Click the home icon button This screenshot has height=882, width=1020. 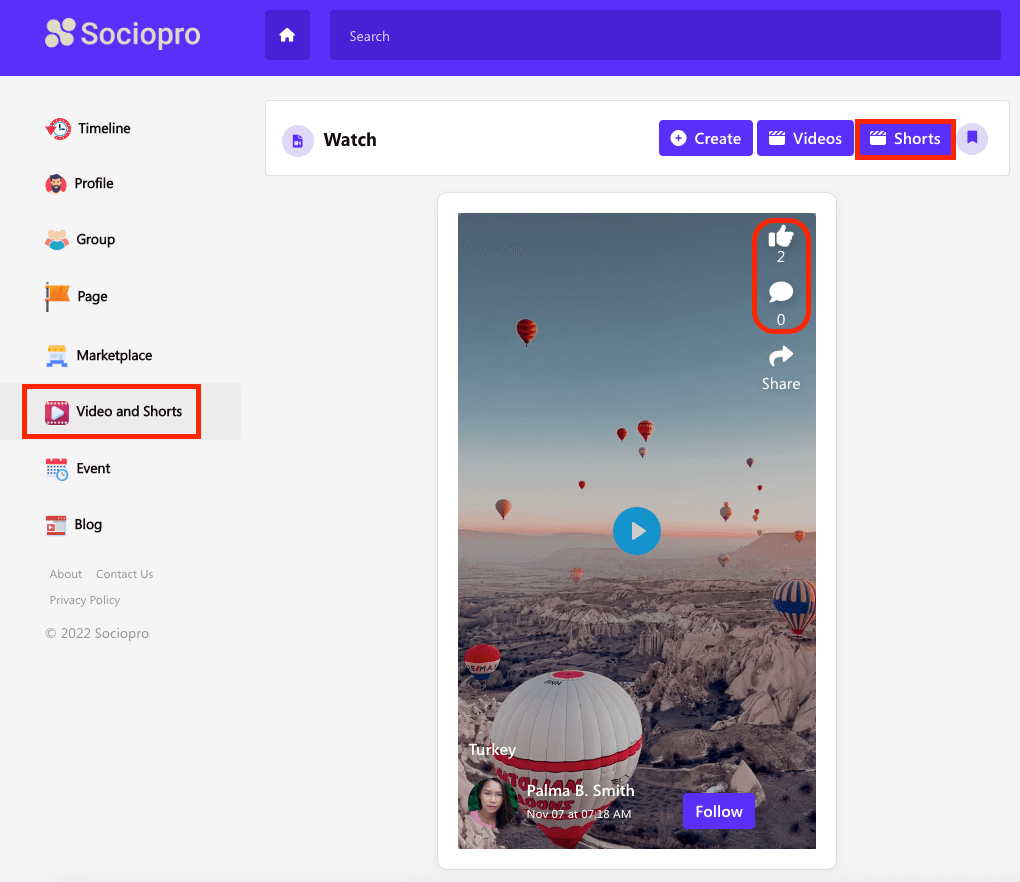pos(287,36)
